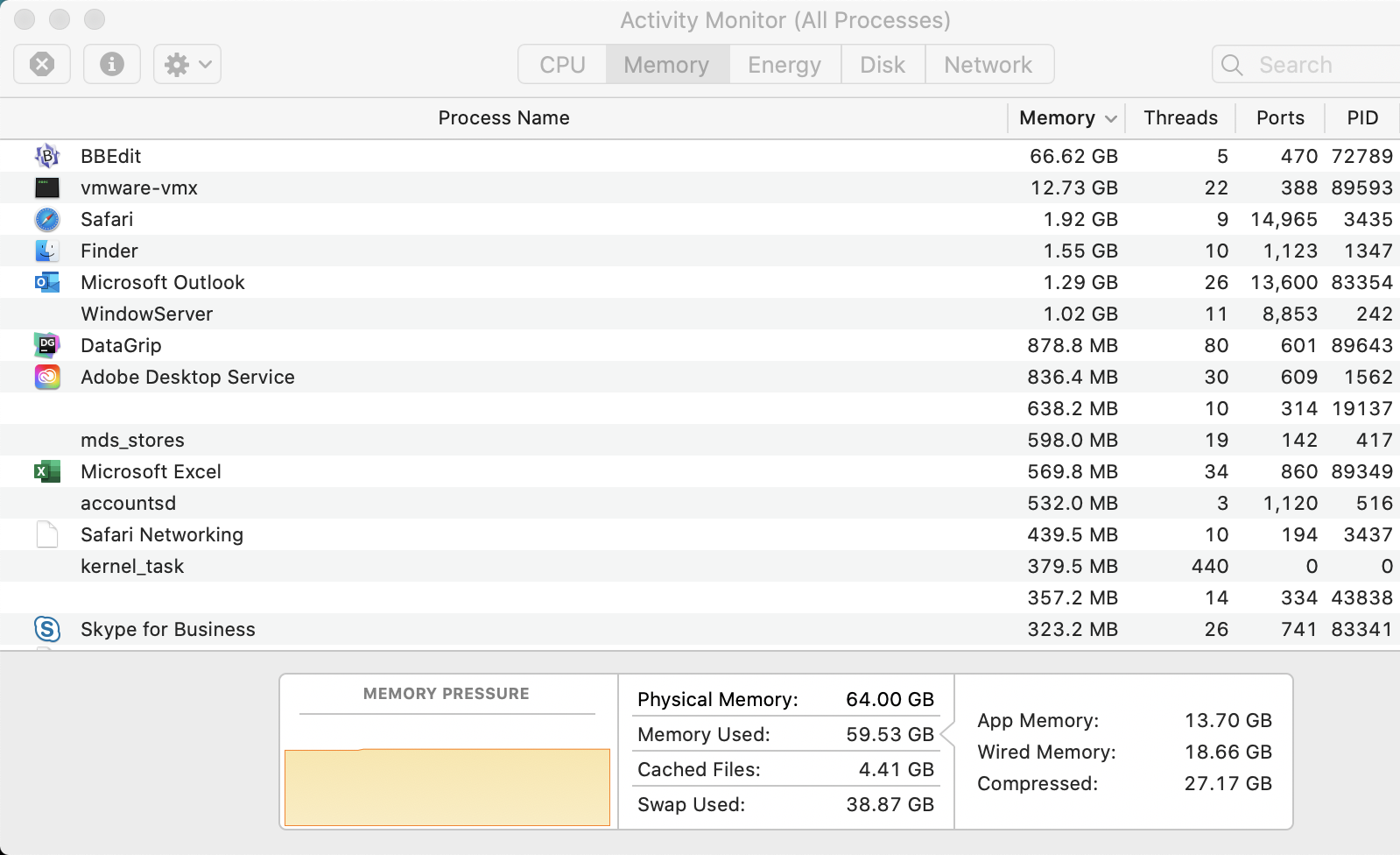This screenshot has width=1400, height=855.
Task: Sort by Process Name column header
Action: click(503, 117)
